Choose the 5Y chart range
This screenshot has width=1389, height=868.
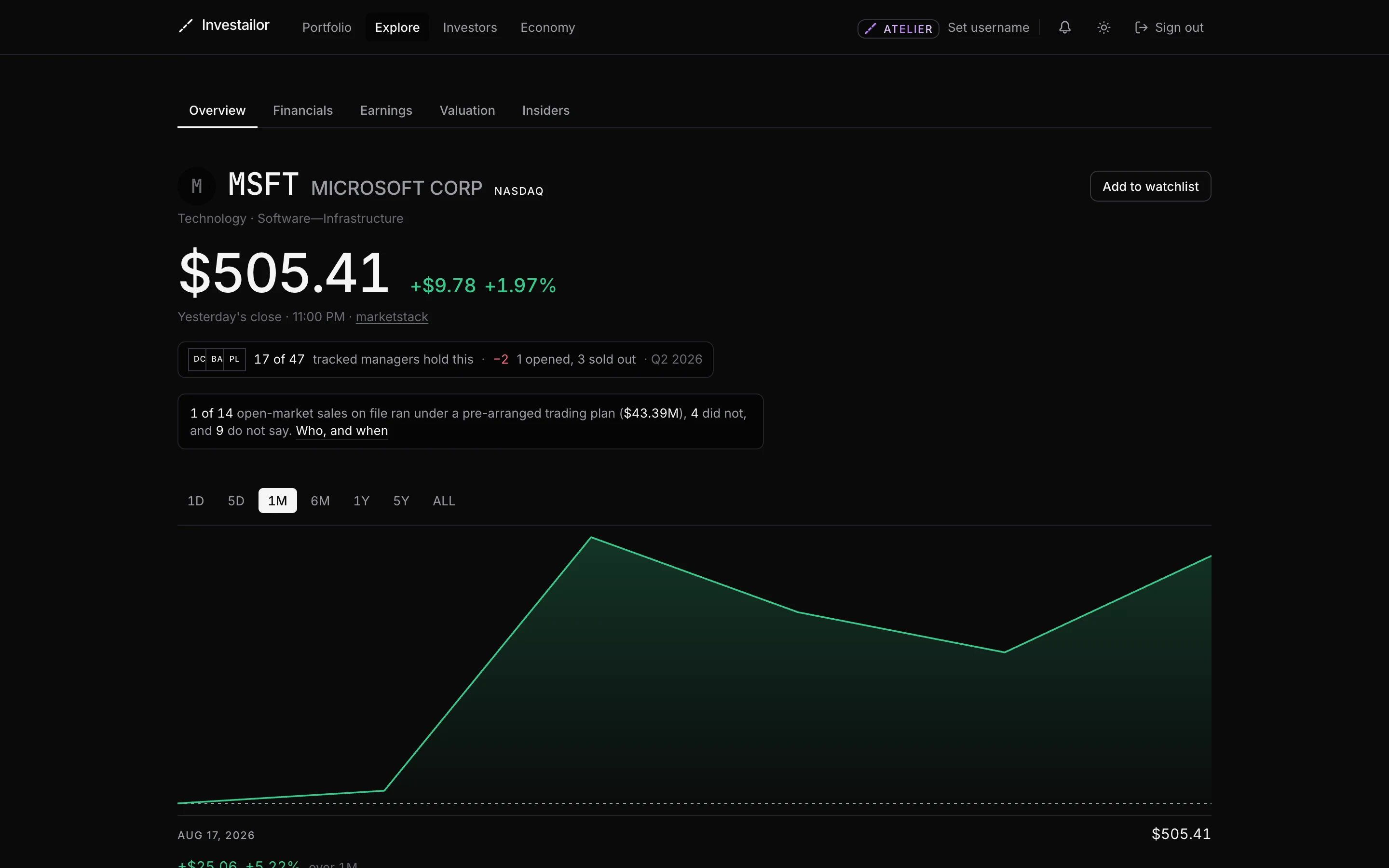pos(401,501)
